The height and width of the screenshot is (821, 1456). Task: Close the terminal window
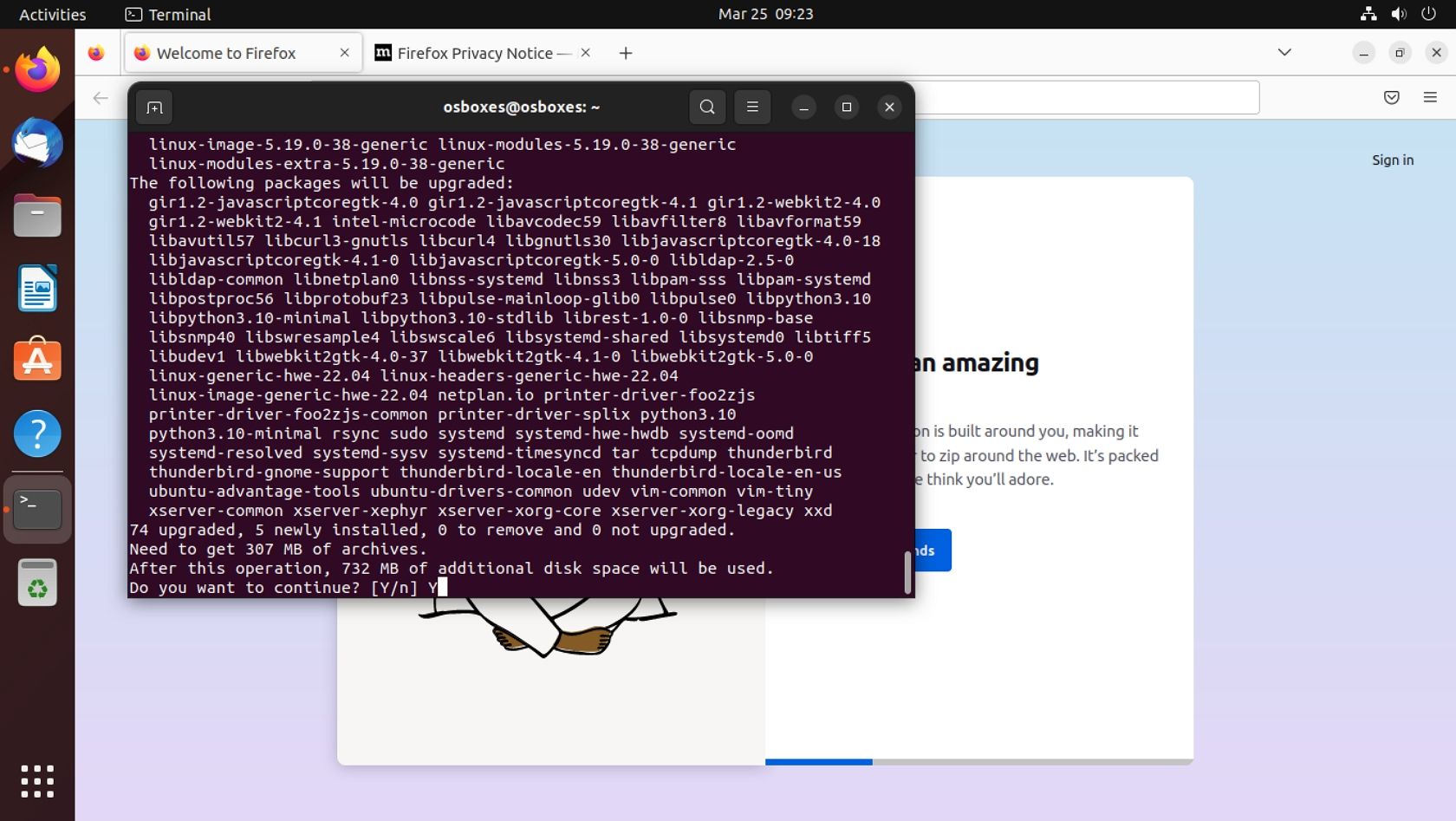(889, 108)
